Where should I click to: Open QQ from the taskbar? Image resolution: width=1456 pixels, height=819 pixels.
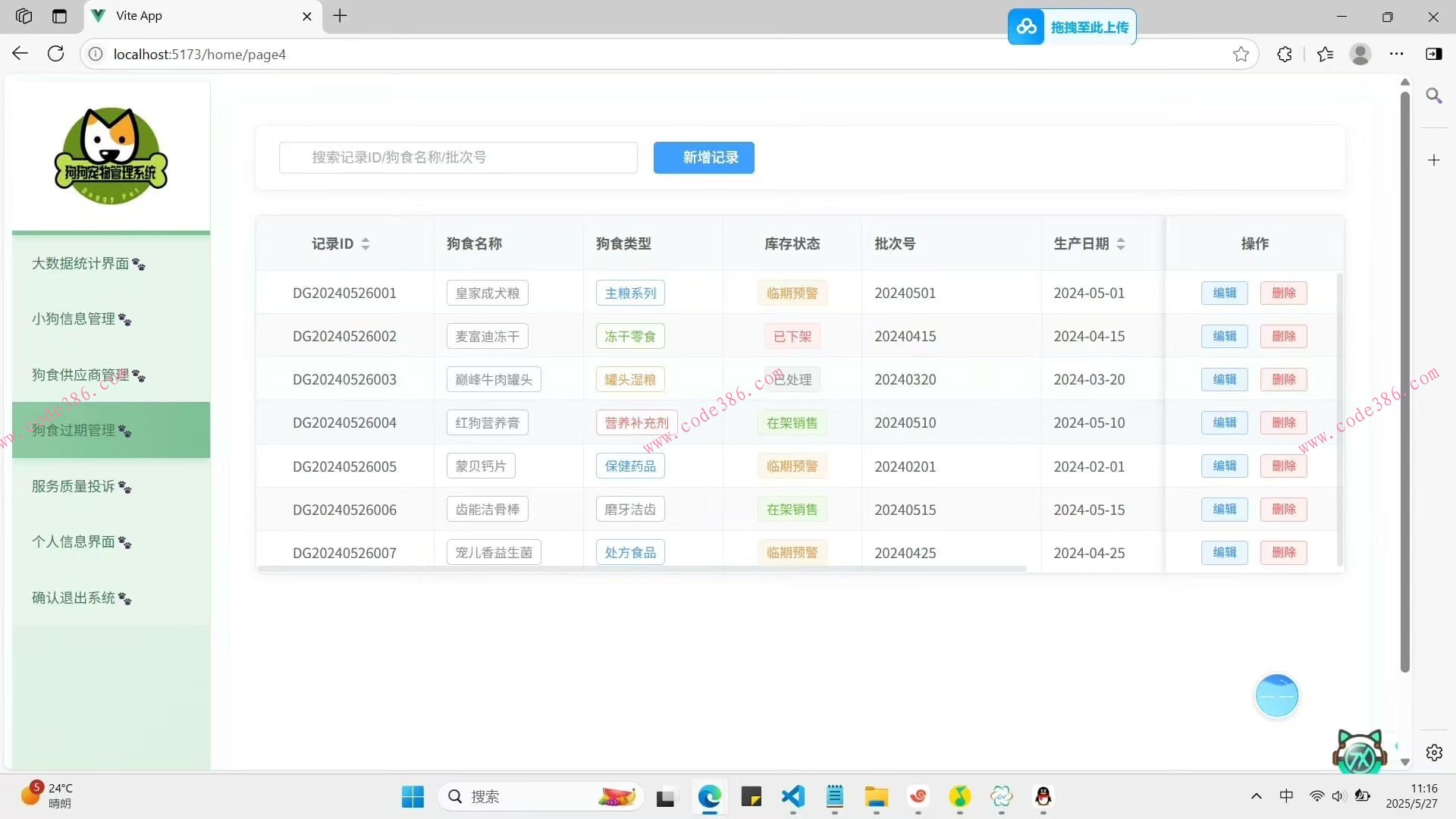coord(1042,797)
